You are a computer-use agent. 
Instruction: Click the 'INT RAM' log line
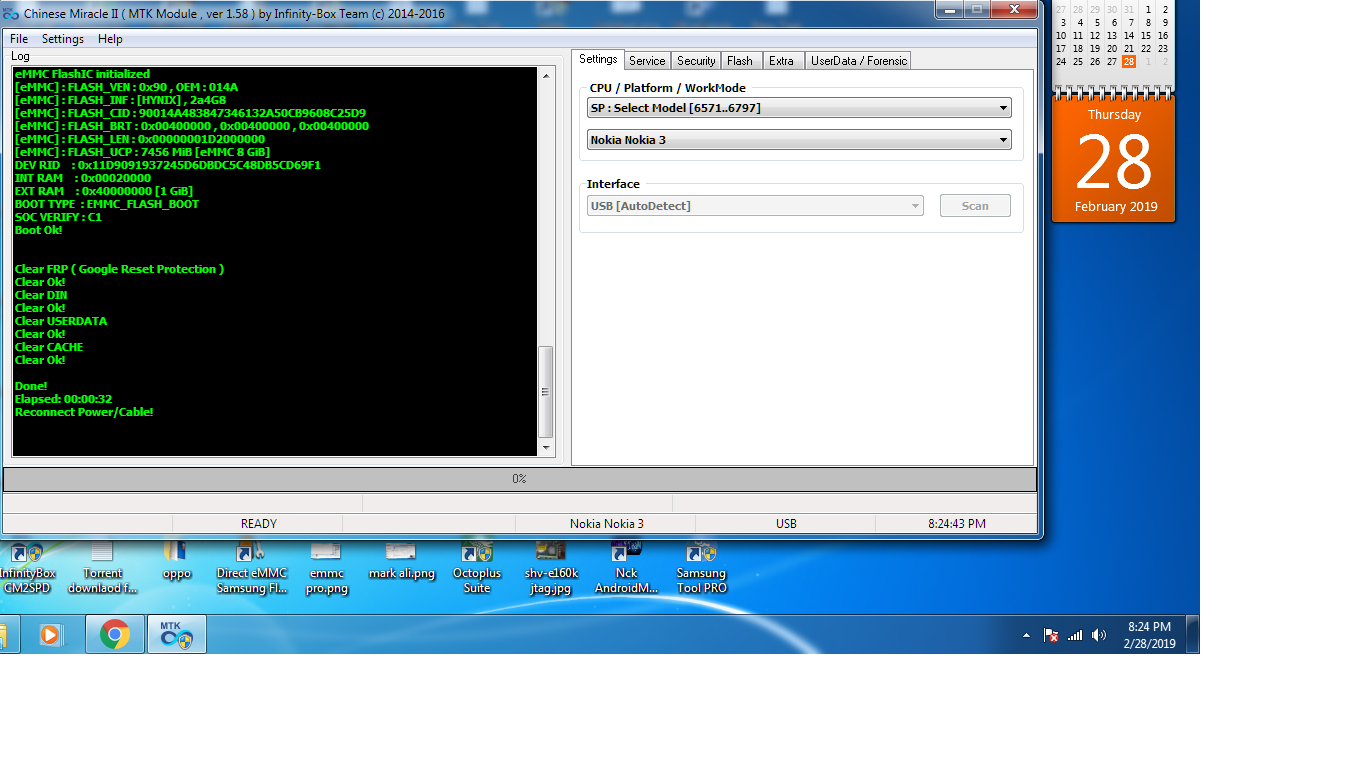pyautogui.click(x=83, y=178)
